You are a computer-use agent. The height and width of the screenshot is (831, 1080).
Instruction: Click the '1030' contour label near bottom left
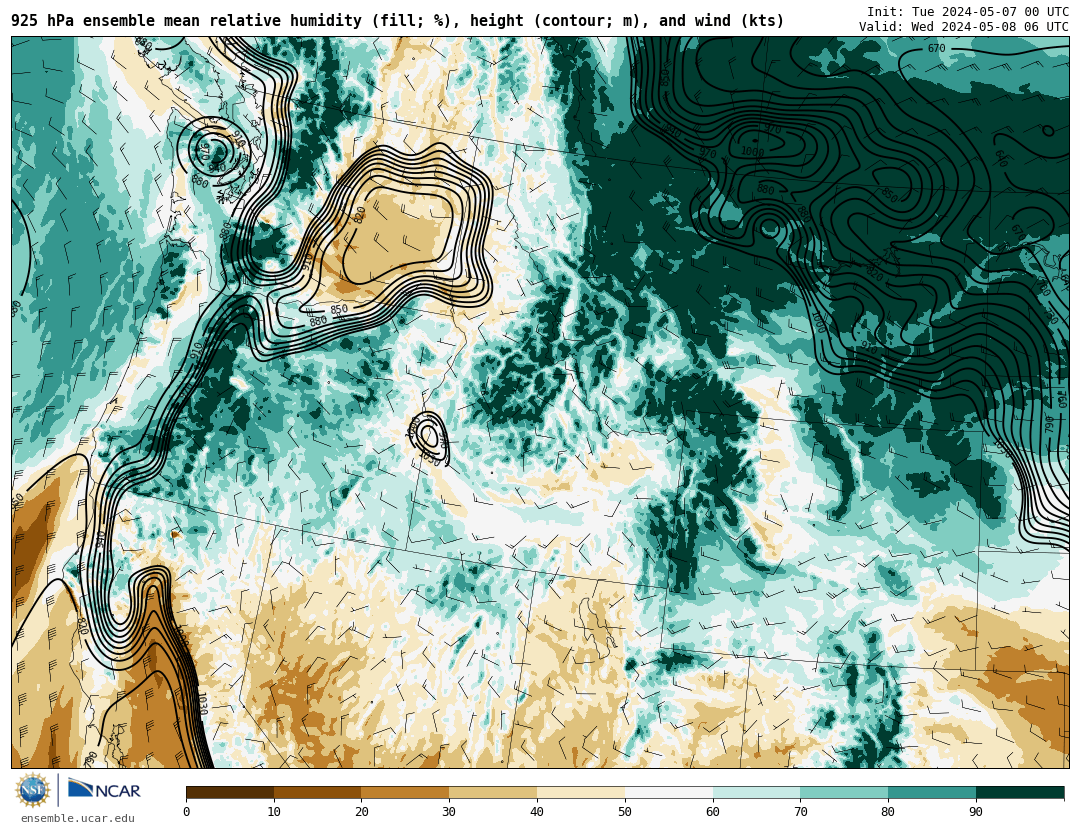pyautogui.click(x=202, y=704)
